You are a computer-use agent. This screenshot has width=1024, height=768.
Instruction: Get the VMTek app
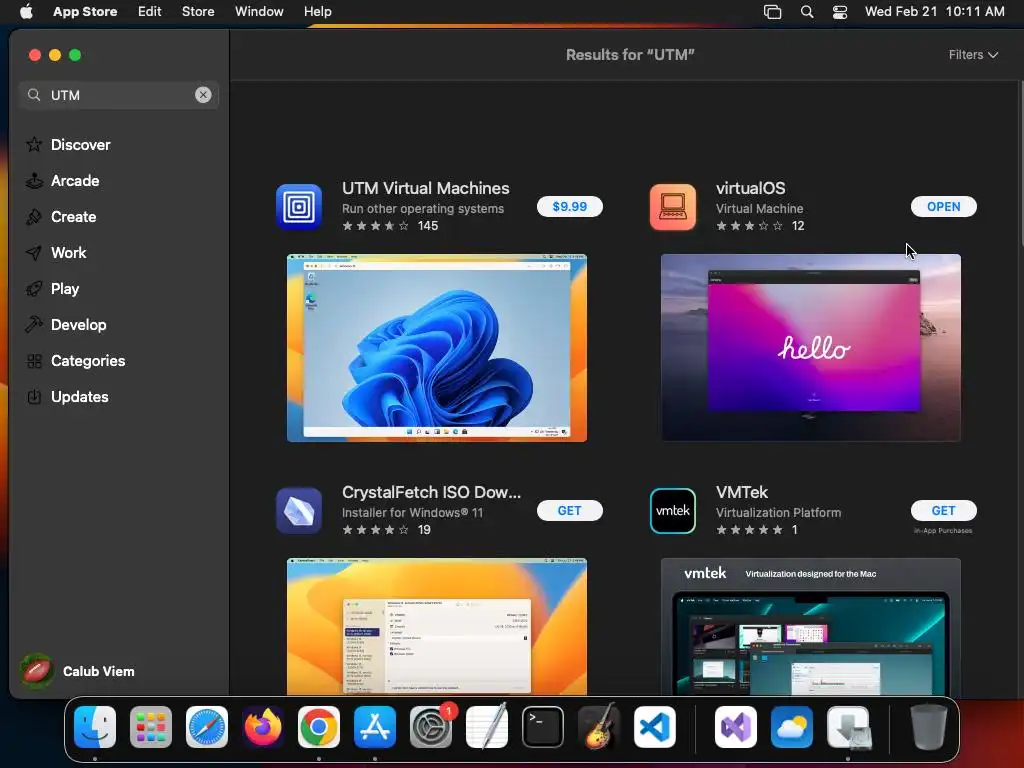(943, 511)
